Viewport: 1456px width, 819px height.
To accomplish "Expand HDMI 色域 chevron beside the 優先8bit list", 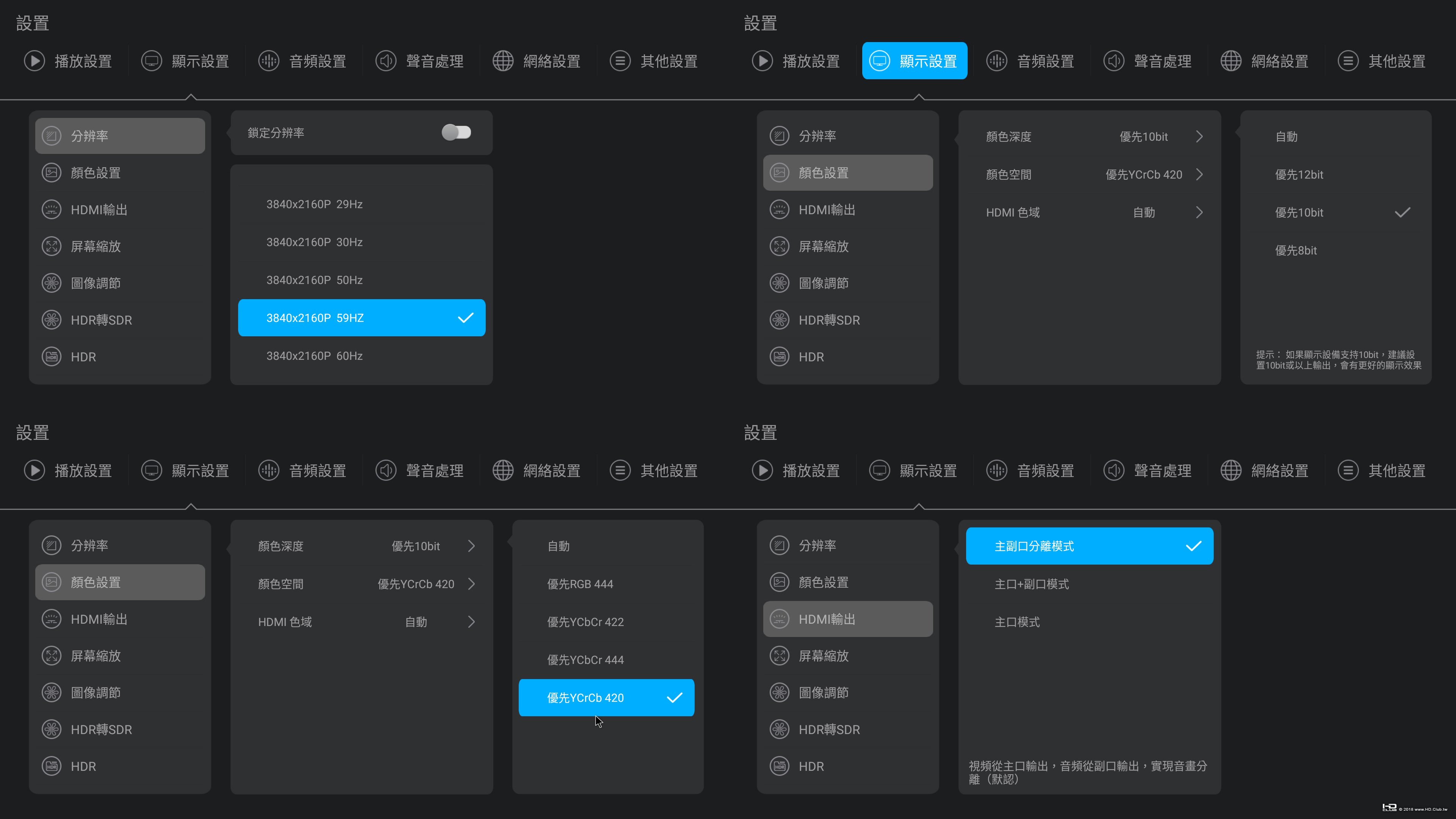I will (1199, 212).
